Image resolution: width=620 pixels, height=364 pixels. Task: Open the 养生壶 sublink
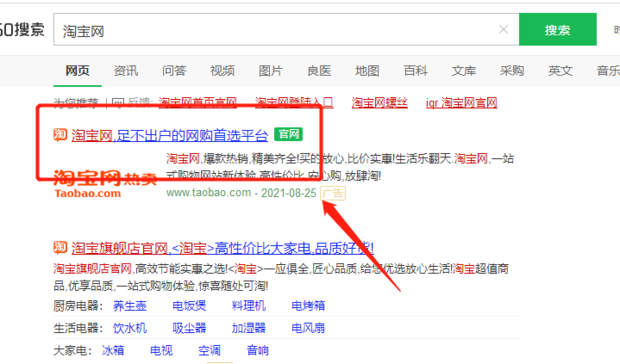point(130,306)
